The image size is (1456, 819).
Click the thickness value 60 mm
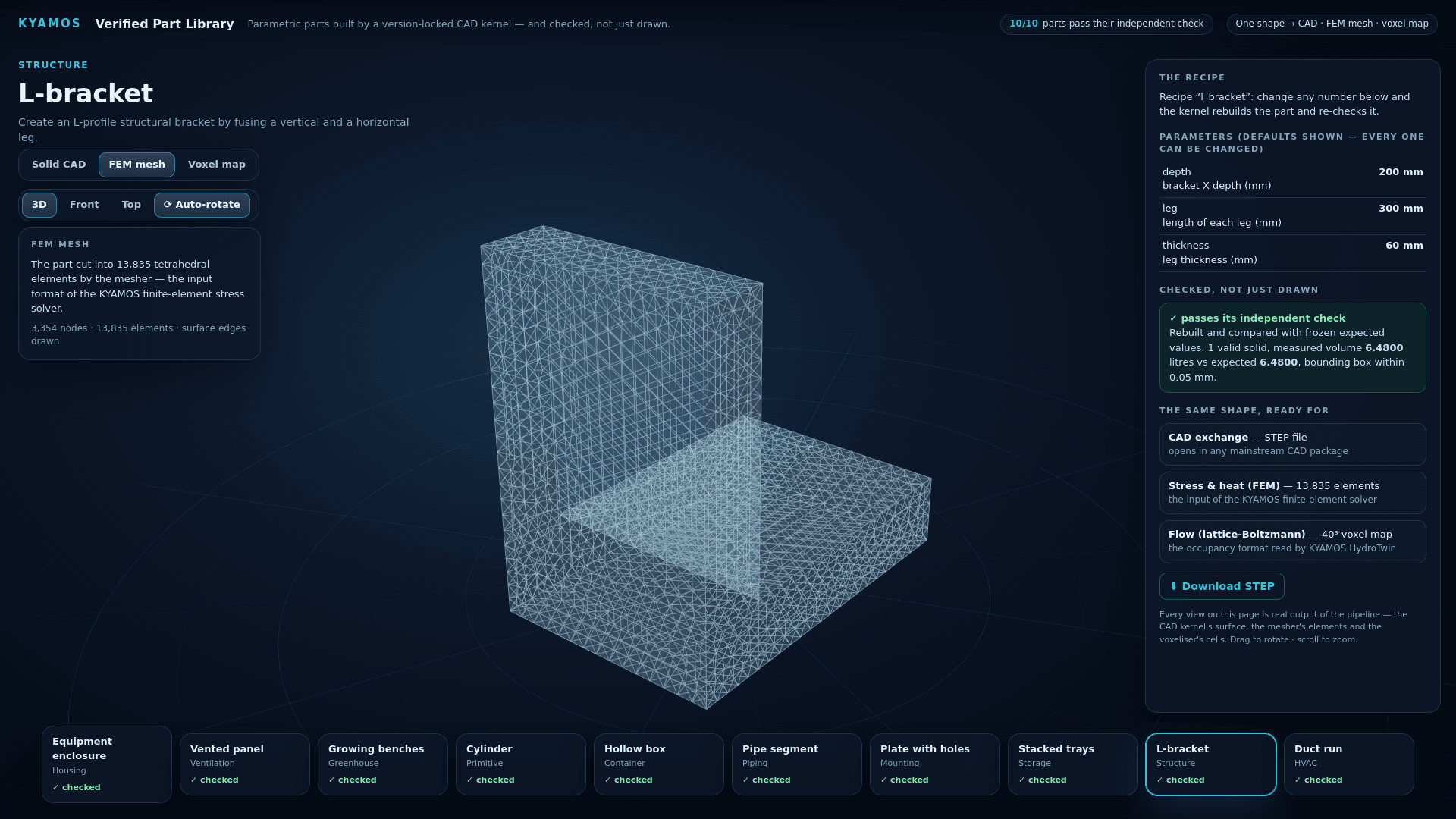[1404, 246]
